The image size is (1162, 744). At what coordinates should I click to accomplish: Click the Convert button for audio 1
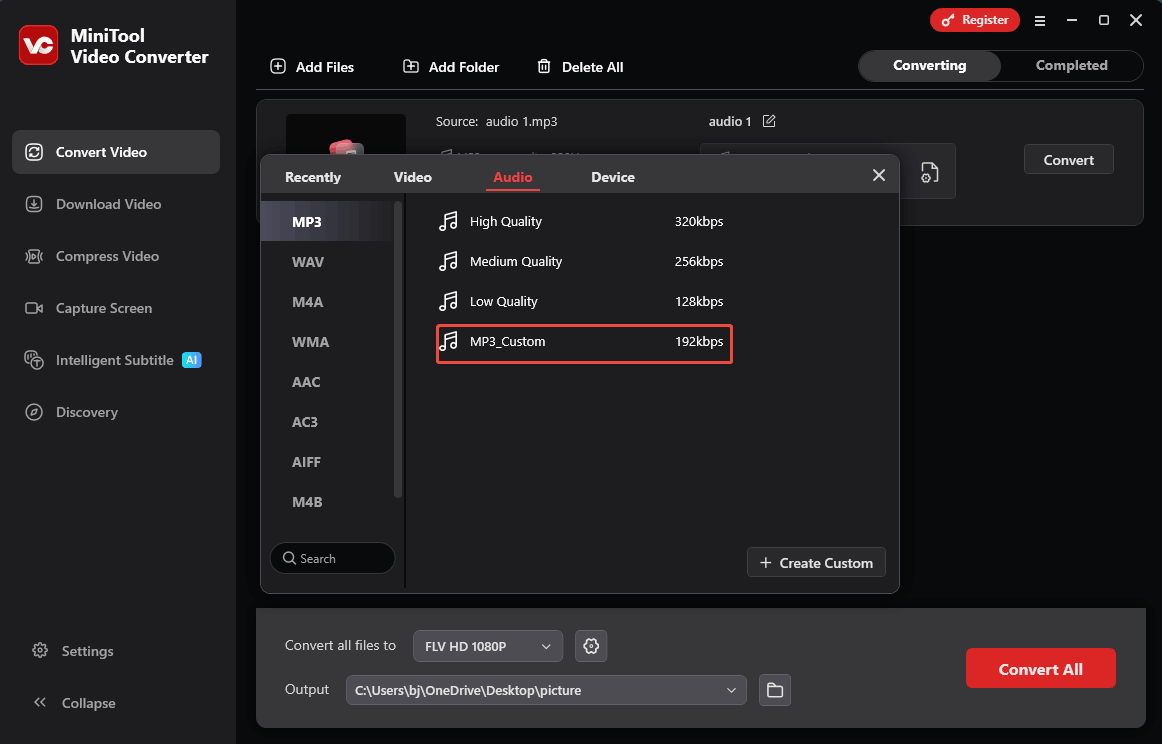coord(1069,159)
